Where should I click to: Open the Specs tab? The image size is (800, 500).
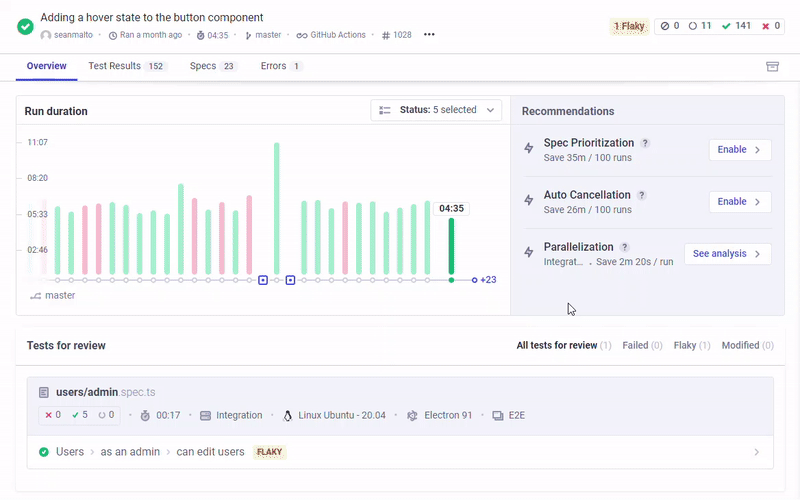(x=212, y=66)
